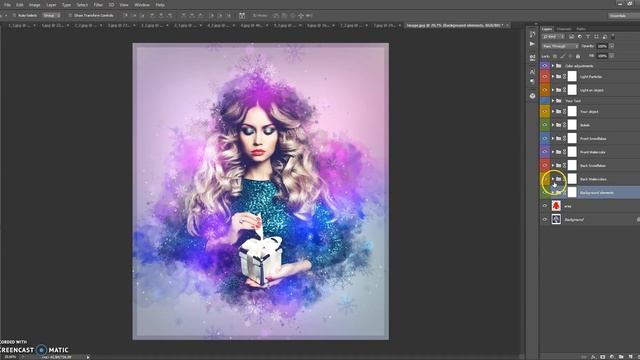Show the hidden Your Text group
This screenshot has width=640, height=360.
click(x=544, y=100)
